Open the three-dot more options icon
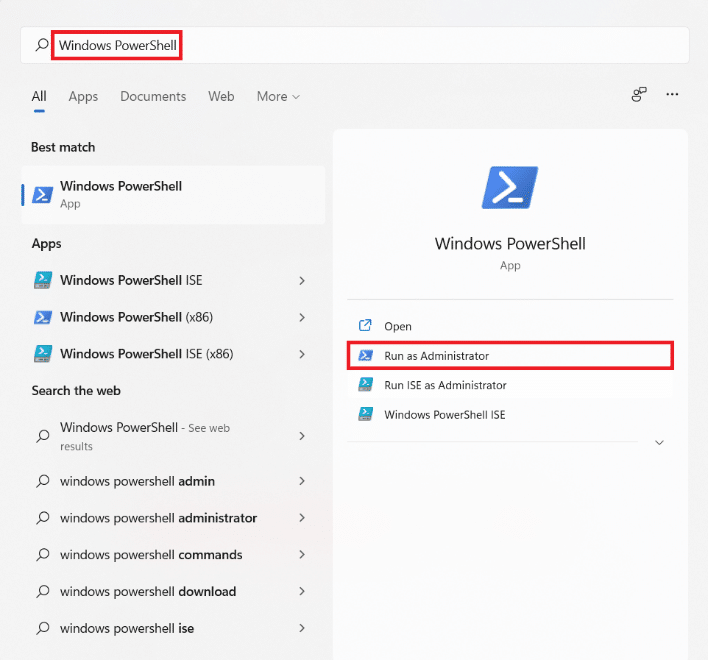Screen dimensions: 708x660 672,95
